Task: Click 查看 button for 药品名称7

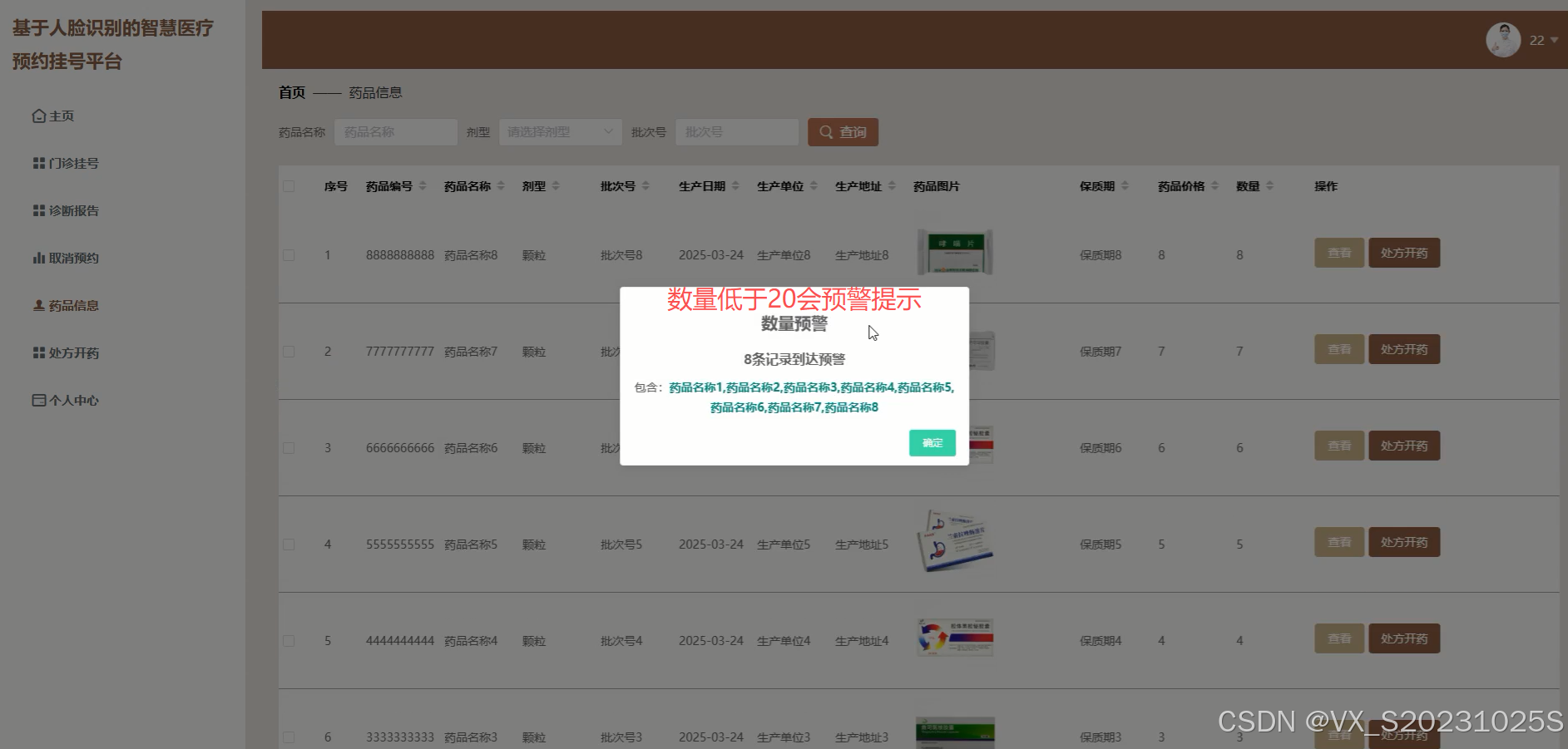Action: click(x=1339, y=349)
